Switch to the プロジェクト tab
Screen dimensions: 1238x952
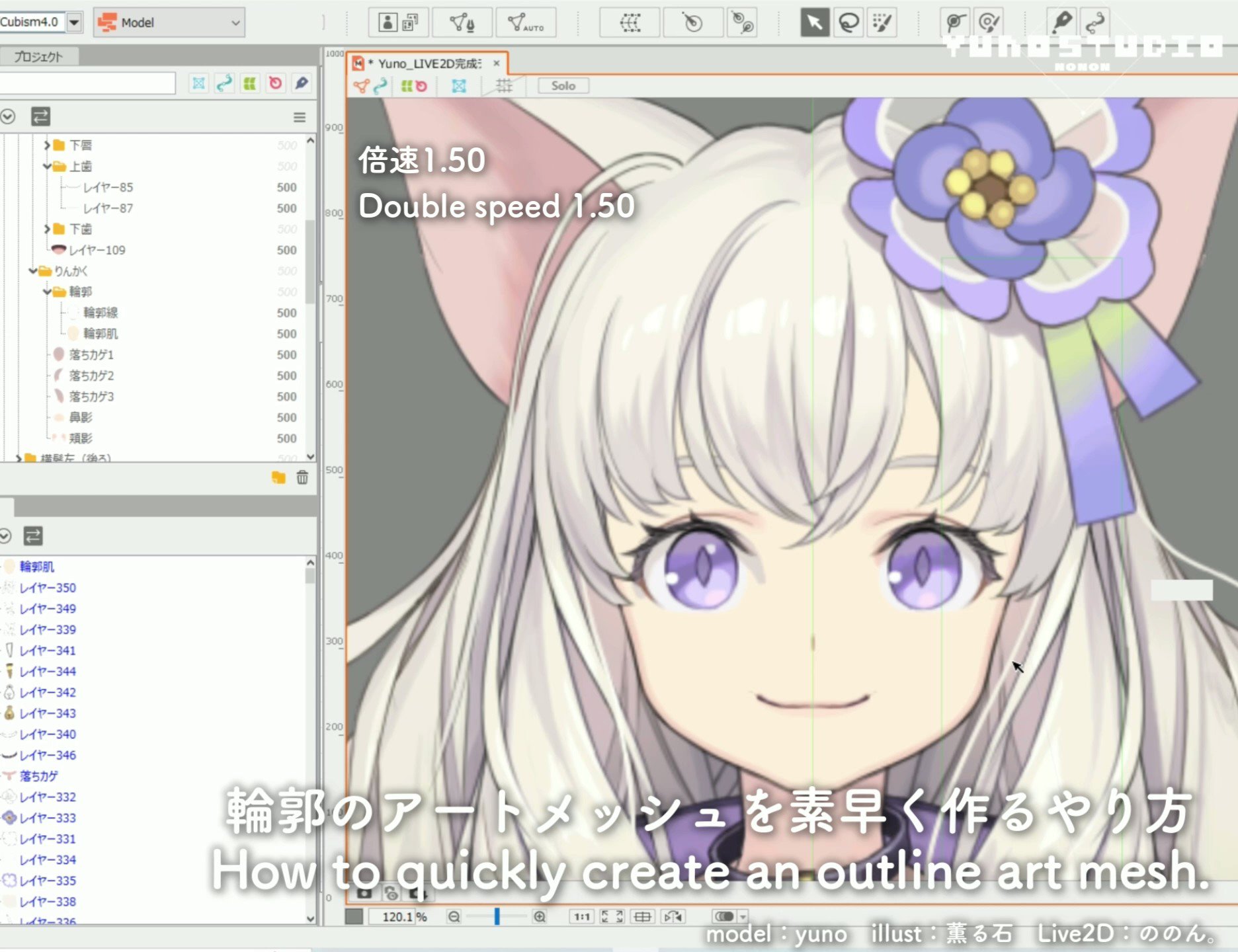38,57
